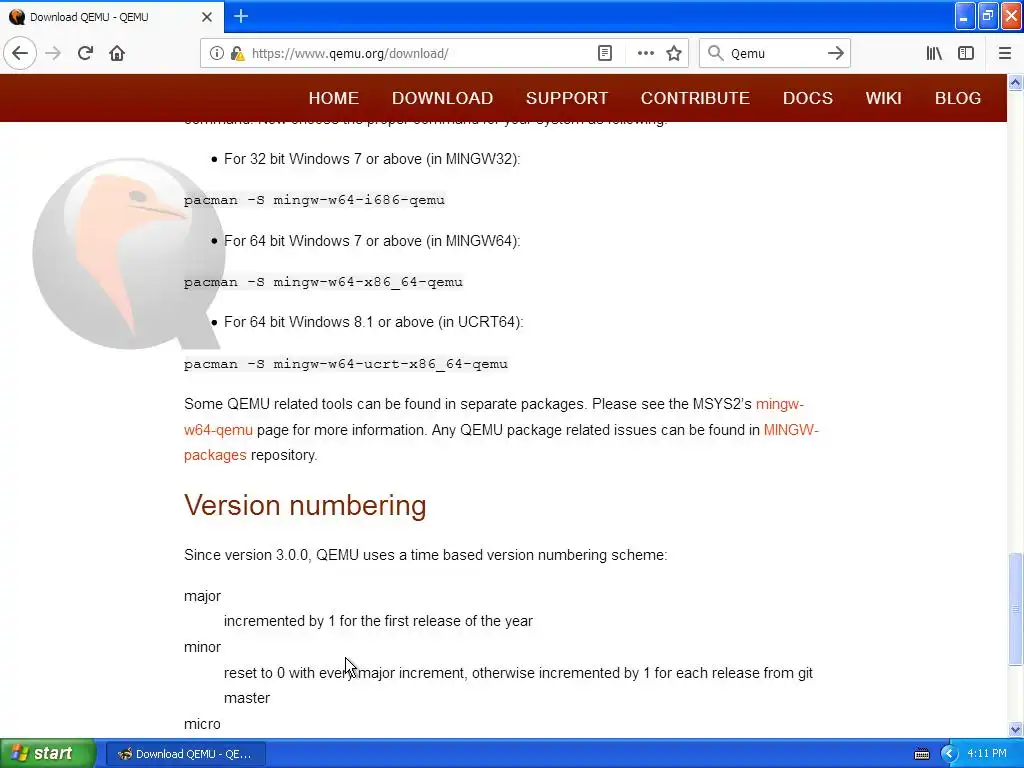
Task: Click the Version numbering heading
Action: point(305,505)
